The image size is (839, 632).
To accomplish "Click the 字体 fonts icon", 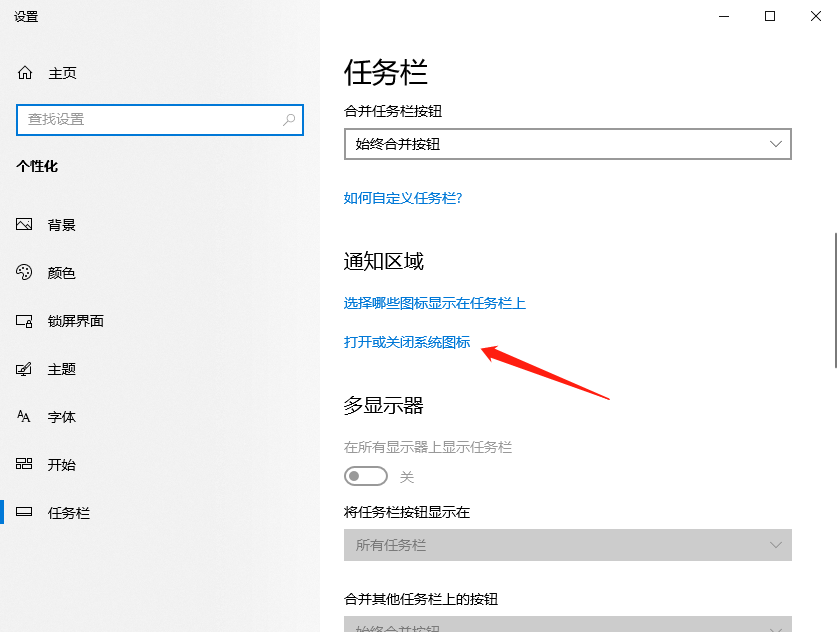I will click(24, 416).
